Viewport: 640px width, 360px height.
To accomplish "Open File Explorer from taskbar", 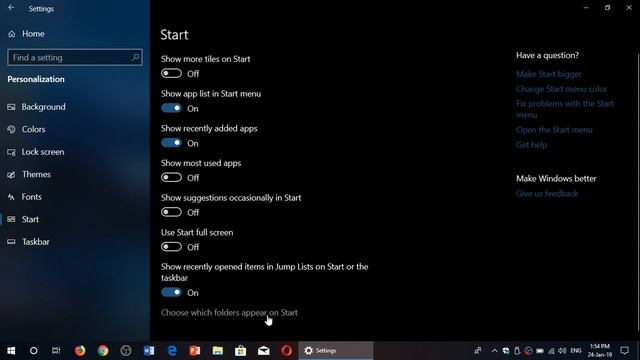I will point(218,351).
